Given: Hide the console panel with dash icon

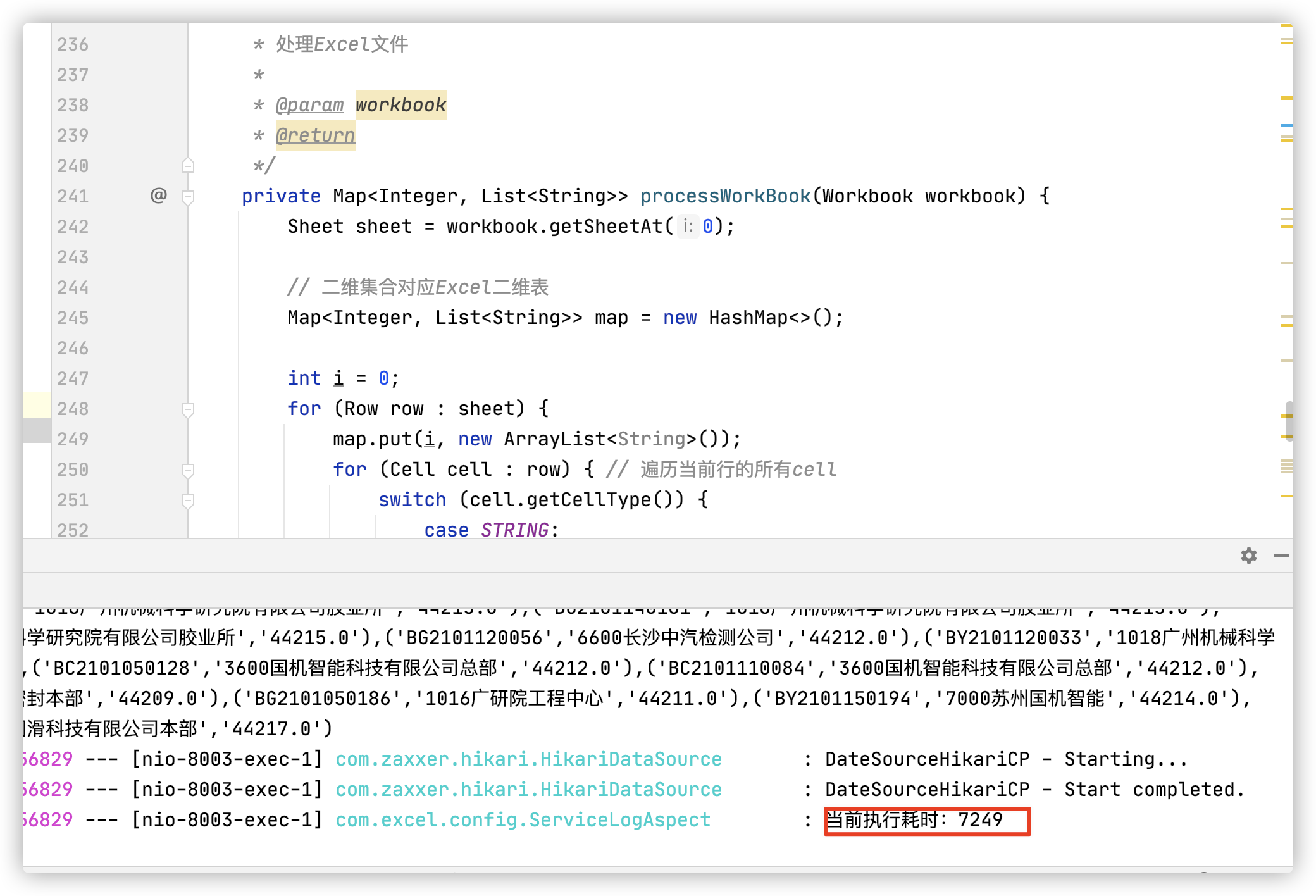Looking at the screenshot, I should (1281, 556).
